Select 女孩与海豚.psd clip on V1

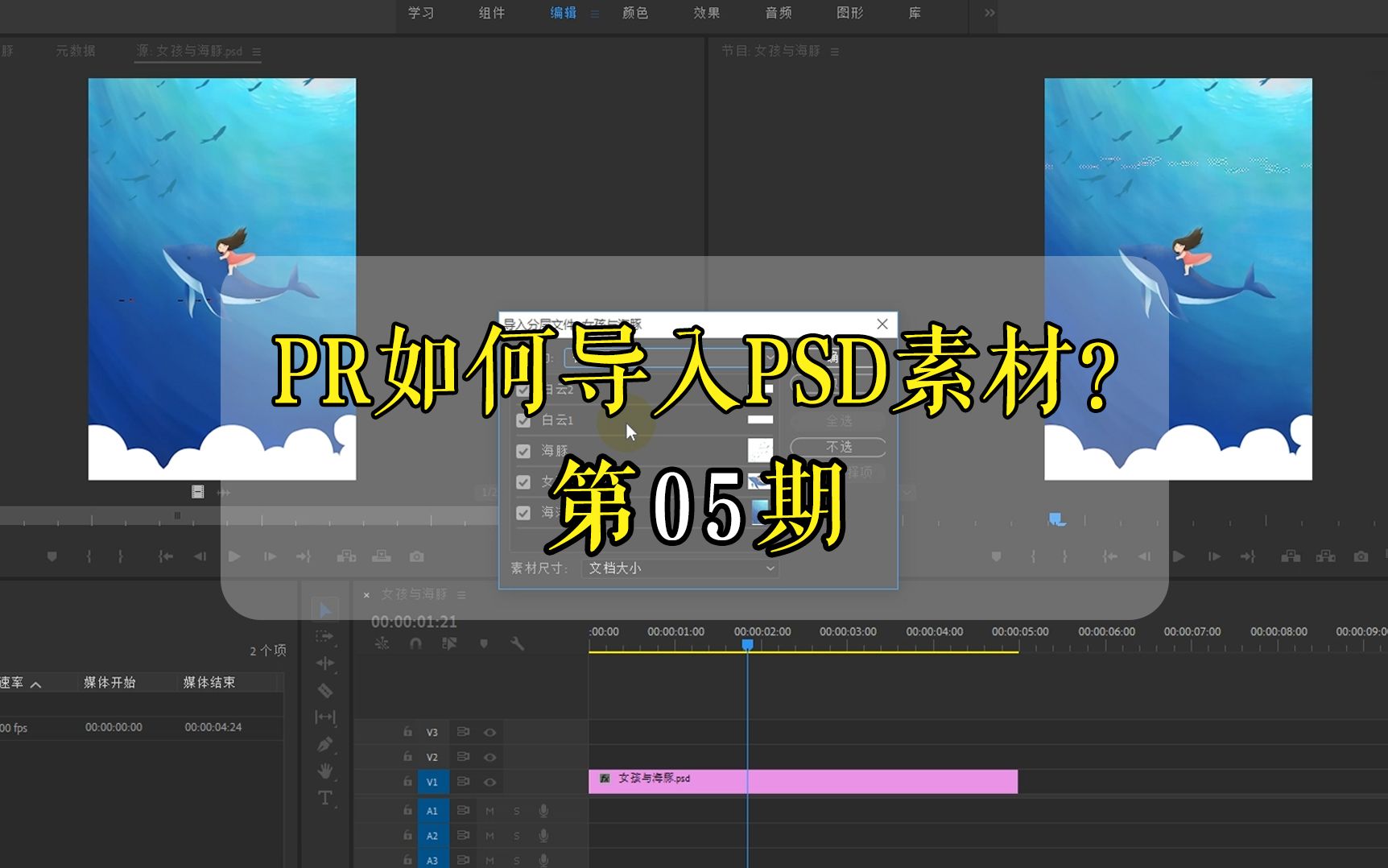pyautogui.click(x=803, y=781)
